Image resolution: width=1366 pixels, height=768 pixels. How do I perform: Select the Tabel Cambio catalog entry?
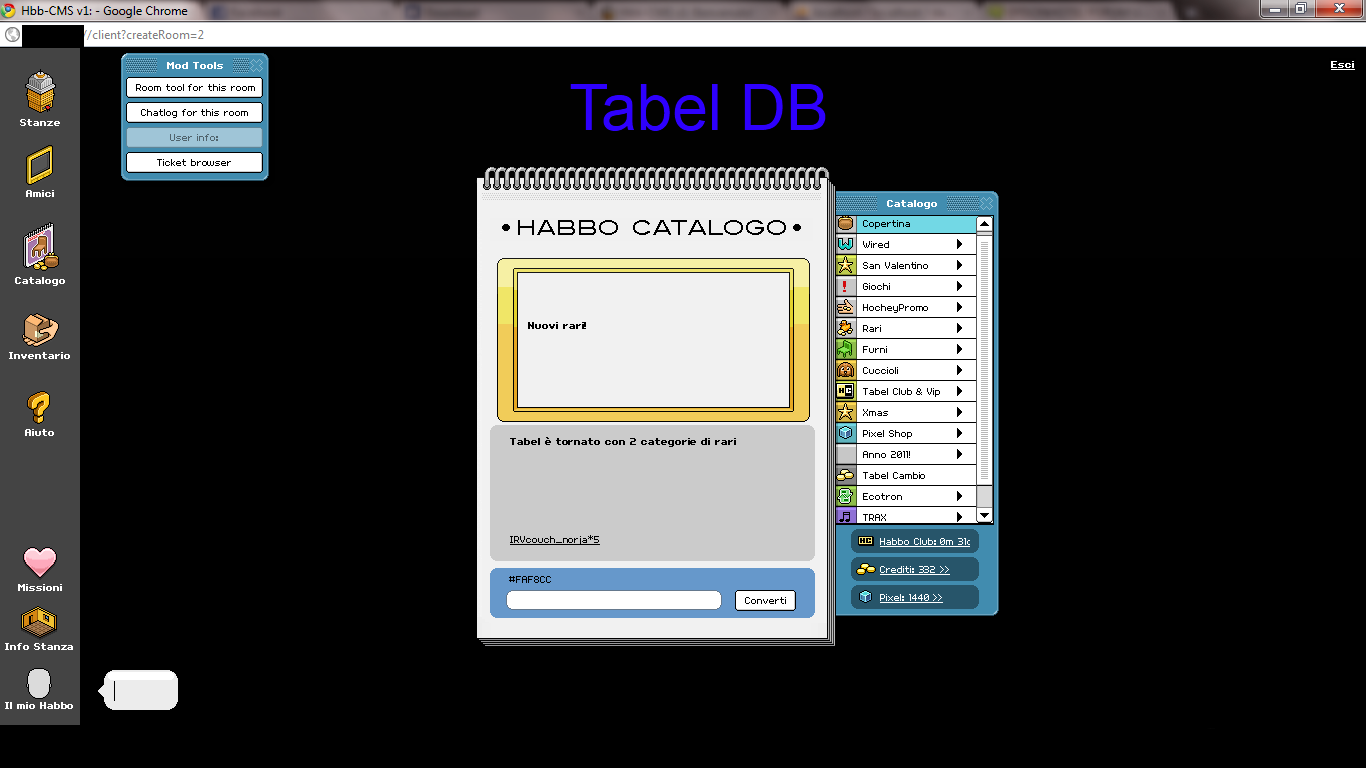pos(906,475)
